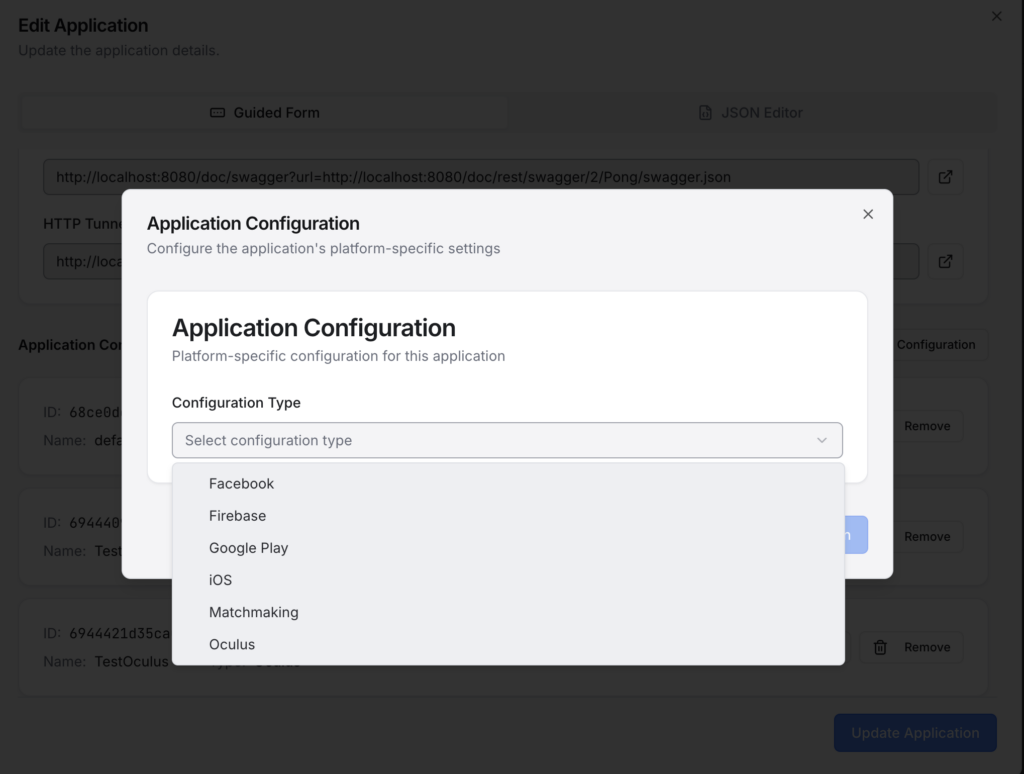Close the Edit Application panel
The image size is (1024, 774).
pos(996,17)
